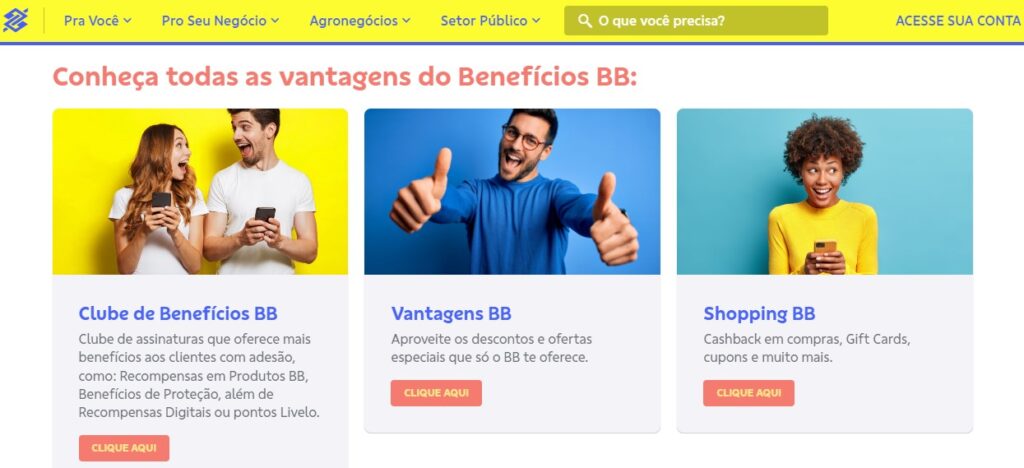The width and height of the screenshot is (1024, 468).
Task: Click CLIQUE AQUI under Clube de Benefícios BB
Action: tap(124, 448)
